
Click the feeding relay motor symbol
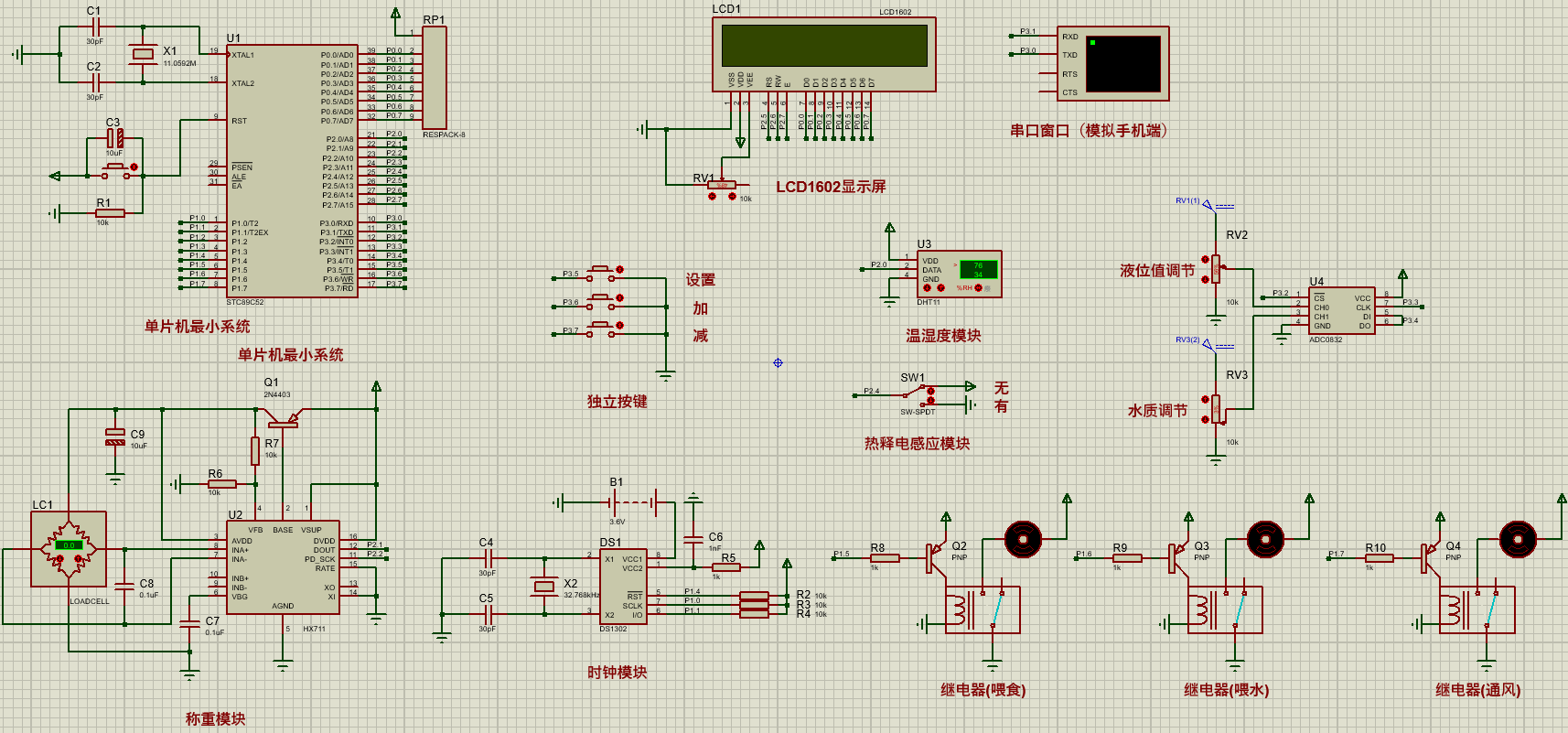point(1023,539)
